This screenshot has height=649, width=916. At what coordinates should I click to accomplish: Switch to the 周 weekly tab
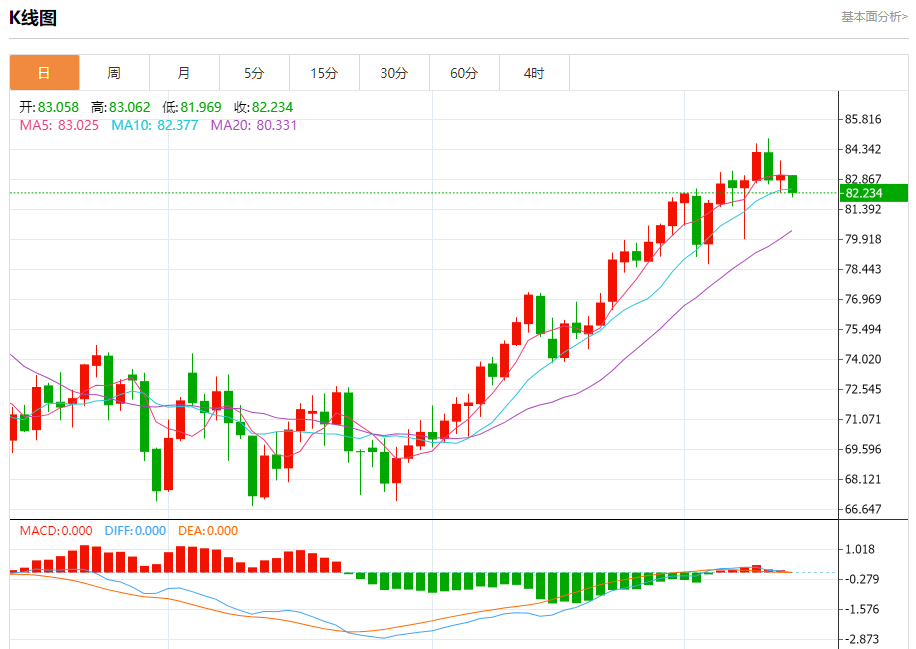tap(114, 73)
